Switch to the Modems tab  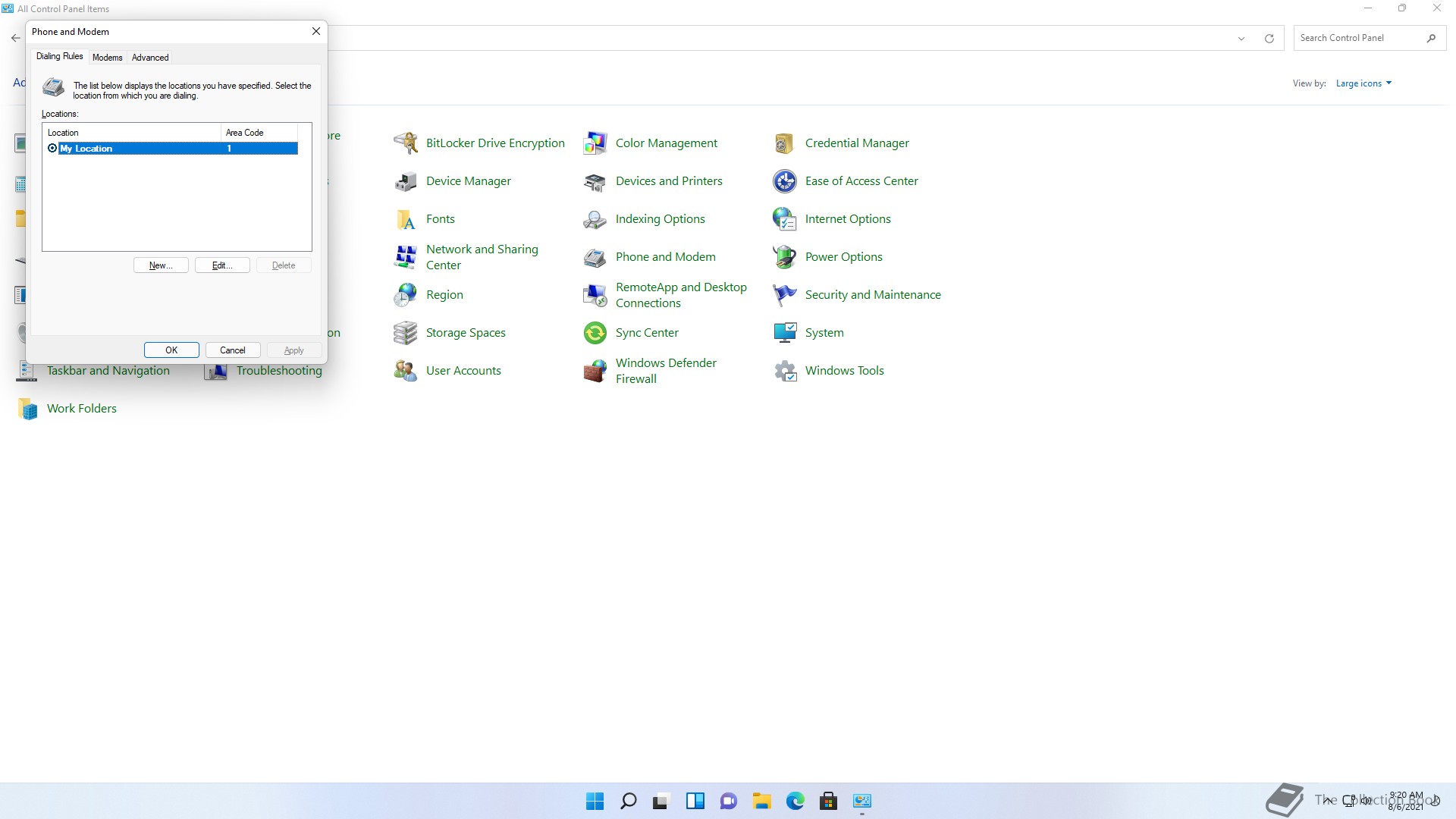[x=107, y=58]
